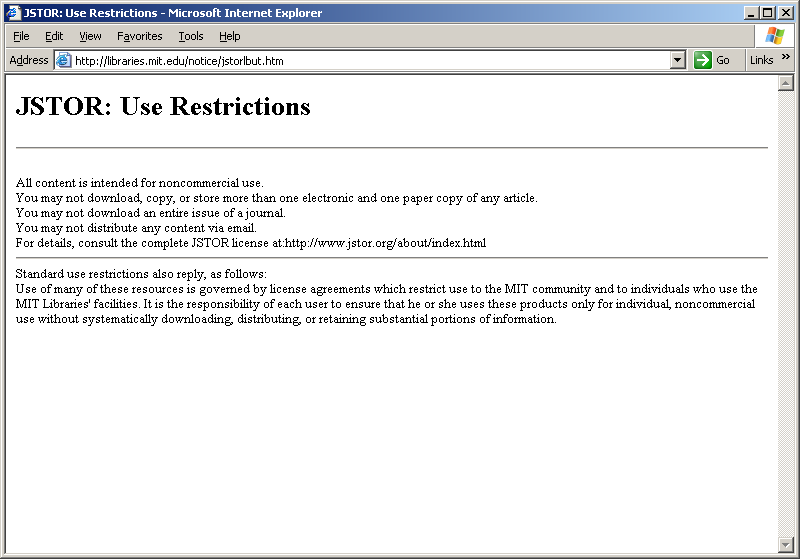Screen dimensions: 800x559
Task: Click the Windows logo throbber icon
Action: pyautogui.click(x=774, y=36)
